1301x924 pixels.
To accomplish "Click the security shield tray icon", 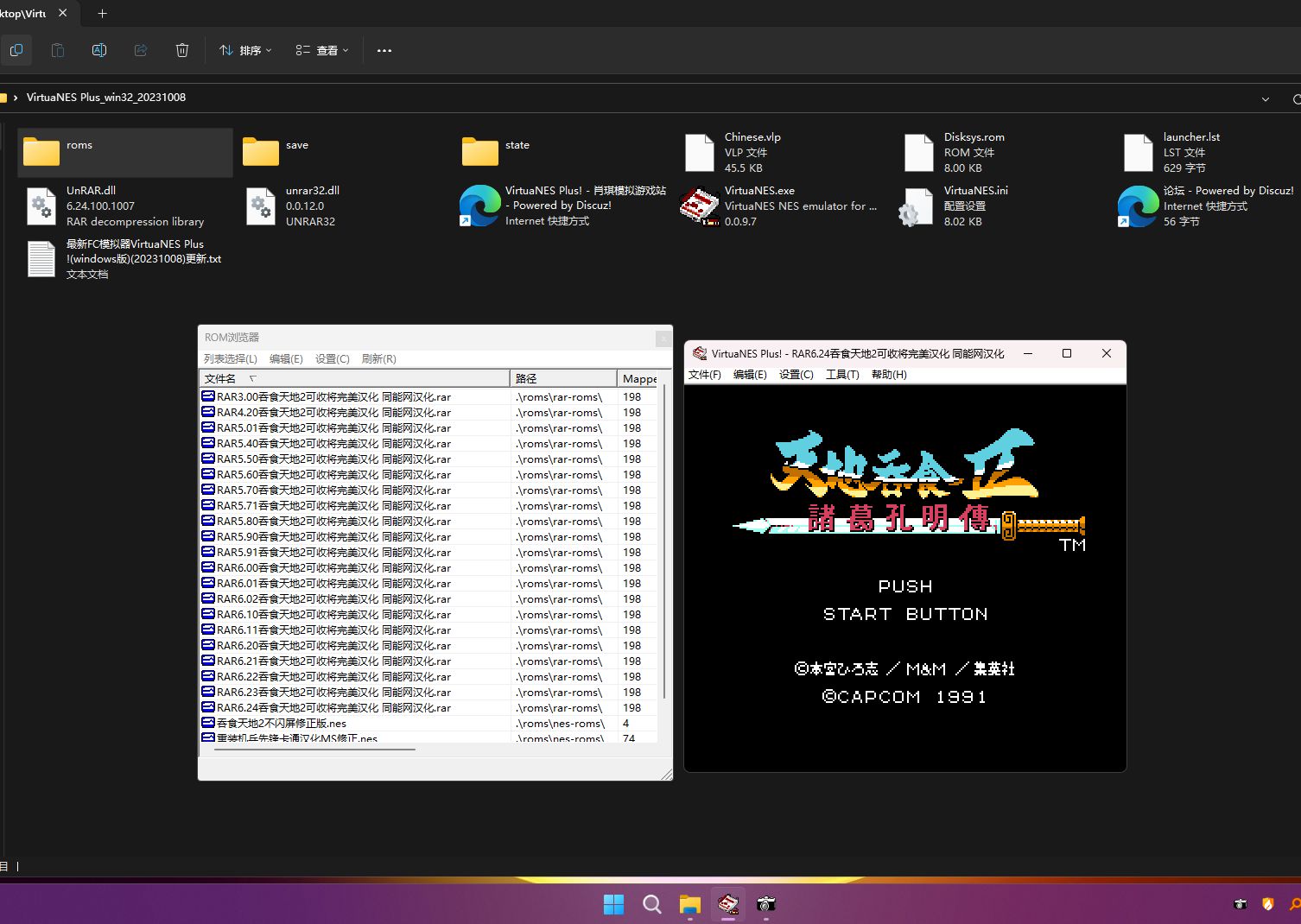I will [x=1268, y=904].
